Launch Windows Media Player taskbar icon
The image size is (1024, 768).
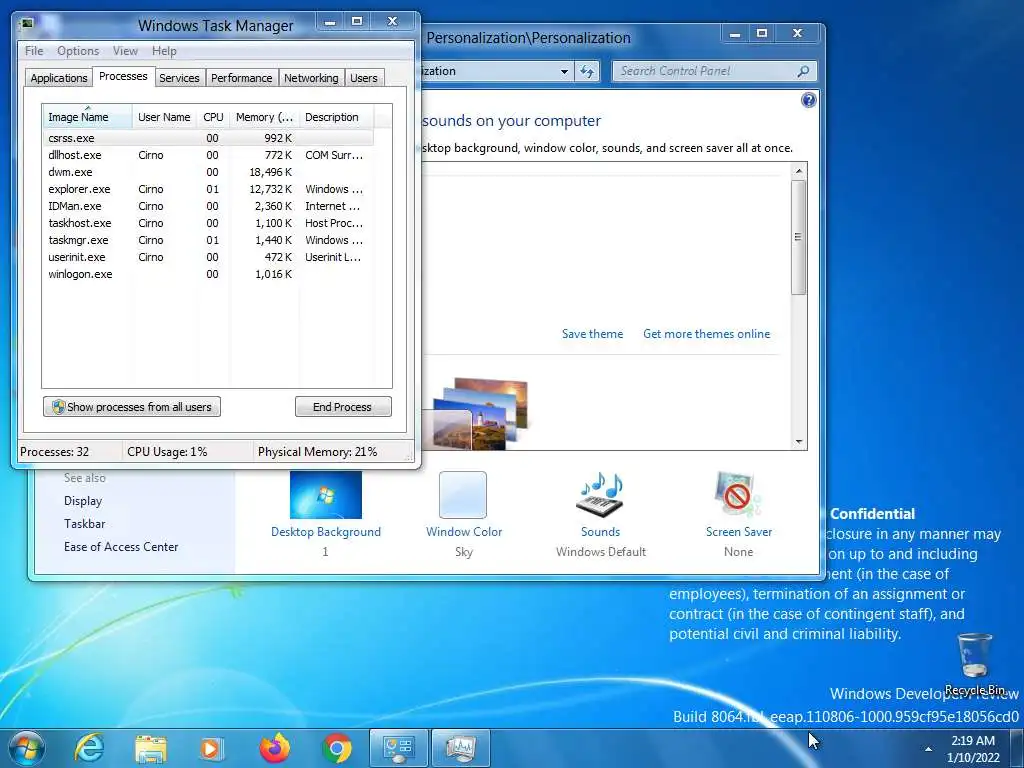click(212, 748)
